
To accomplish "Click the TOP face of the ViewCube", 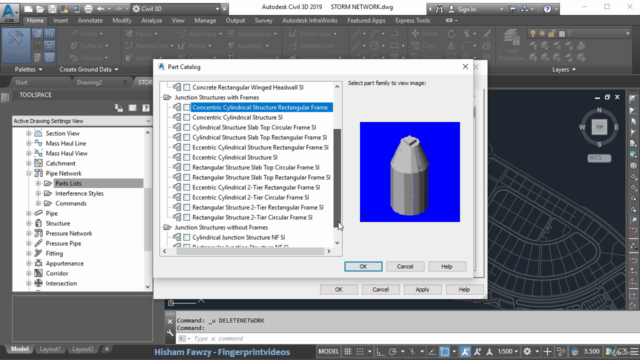I will coord(599,127).
